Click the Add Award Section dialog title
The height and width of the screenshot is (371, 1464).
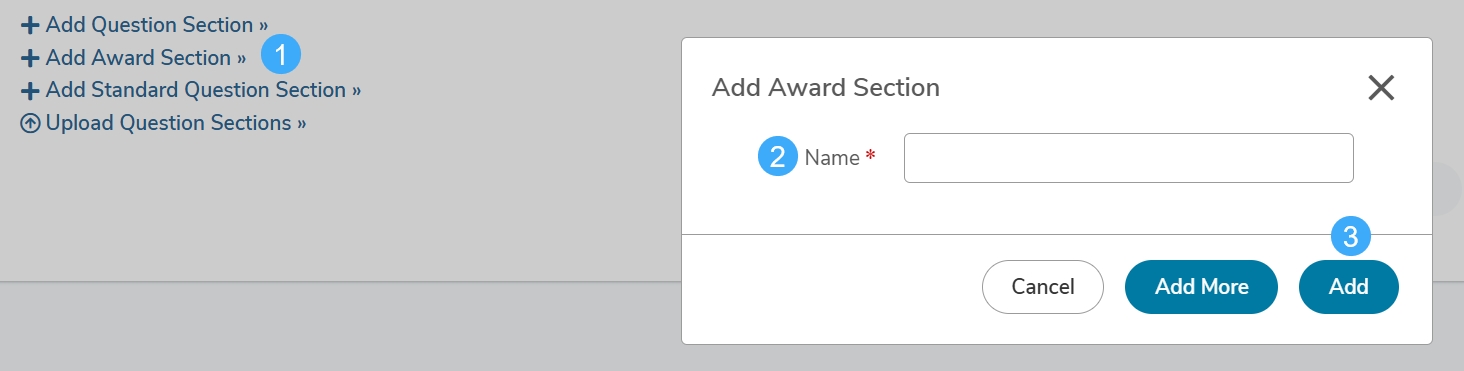click(x=826, y=88)
